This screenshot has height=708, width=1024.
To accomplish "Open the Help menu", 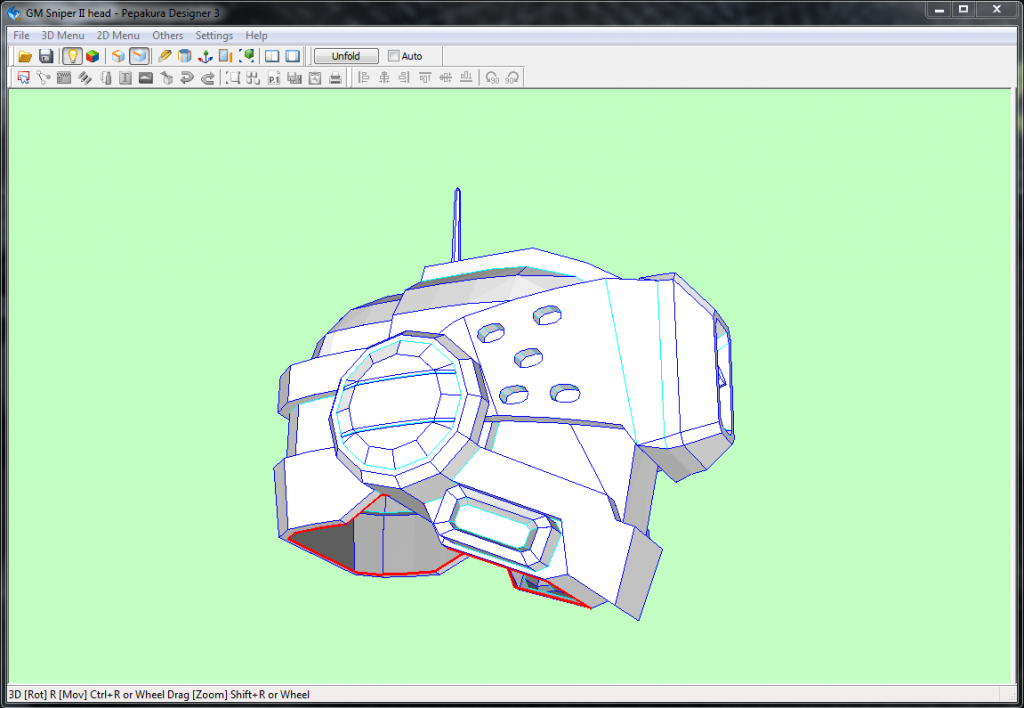I will pyautogui.click(x=257, y=35).
